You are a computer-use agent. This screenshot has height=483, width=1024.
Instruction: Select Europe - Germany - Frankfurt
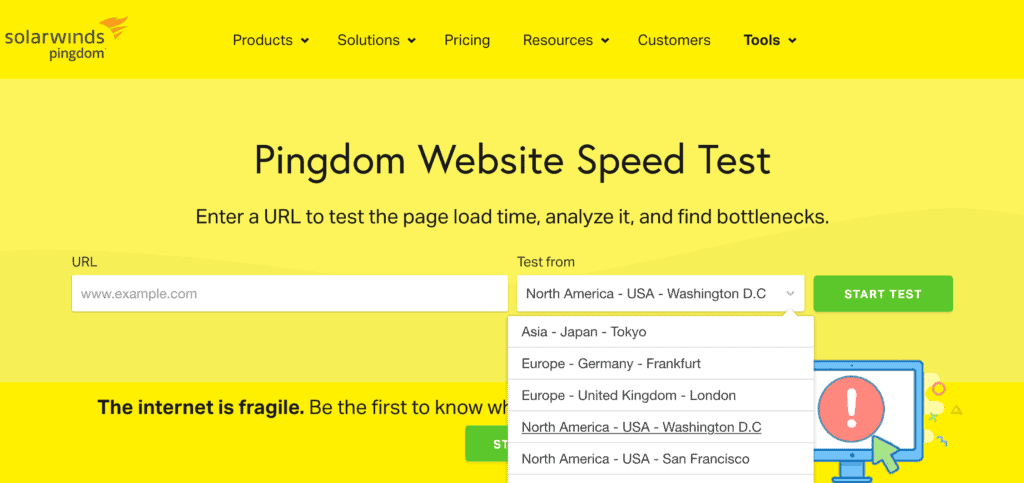click(x=661, y=364)
